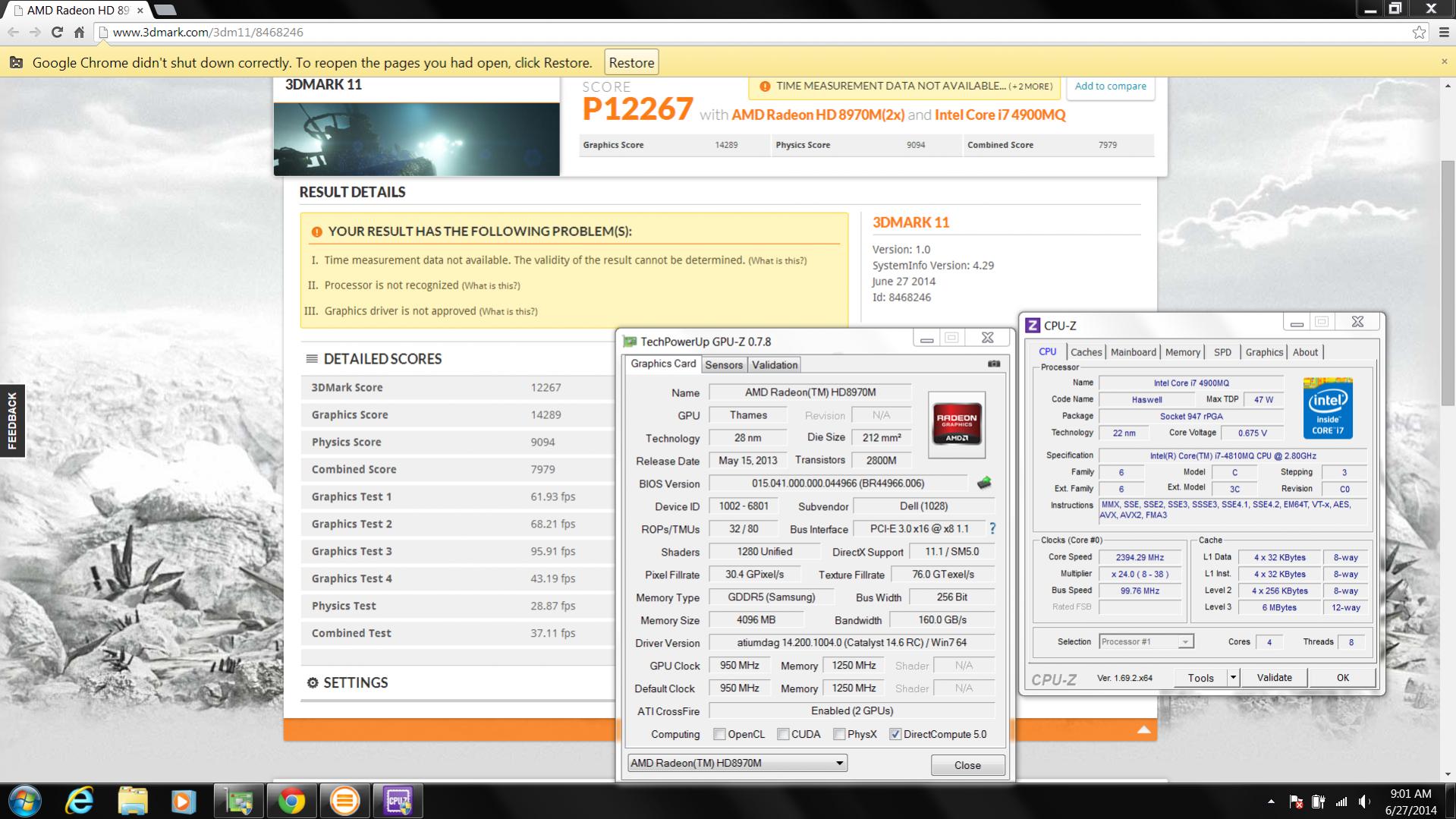Launch Internet Explorer from taskbar

coord(79,801)
